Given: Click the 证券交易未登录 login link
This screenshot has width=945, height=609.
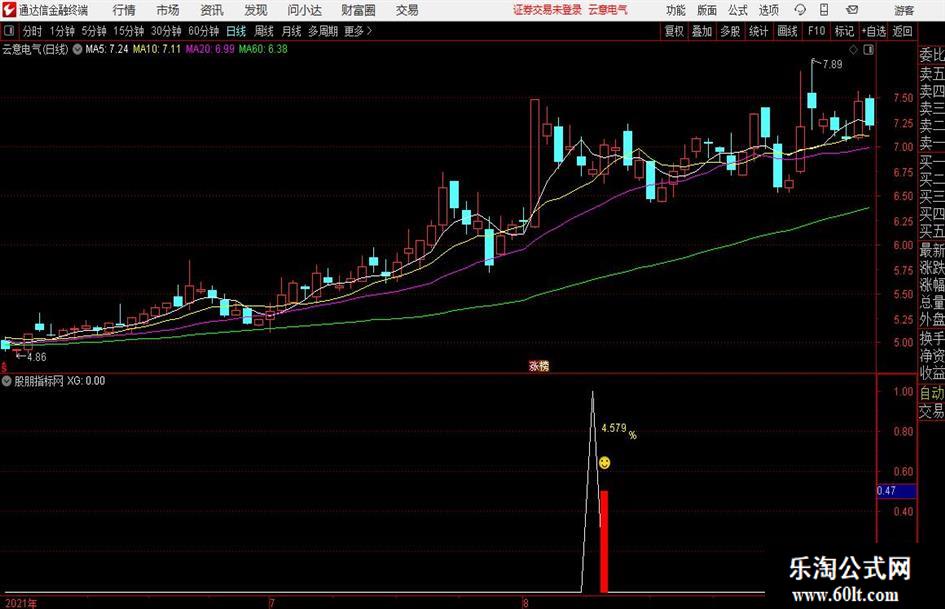Looking at the screenshot, I should coord(547,10).
